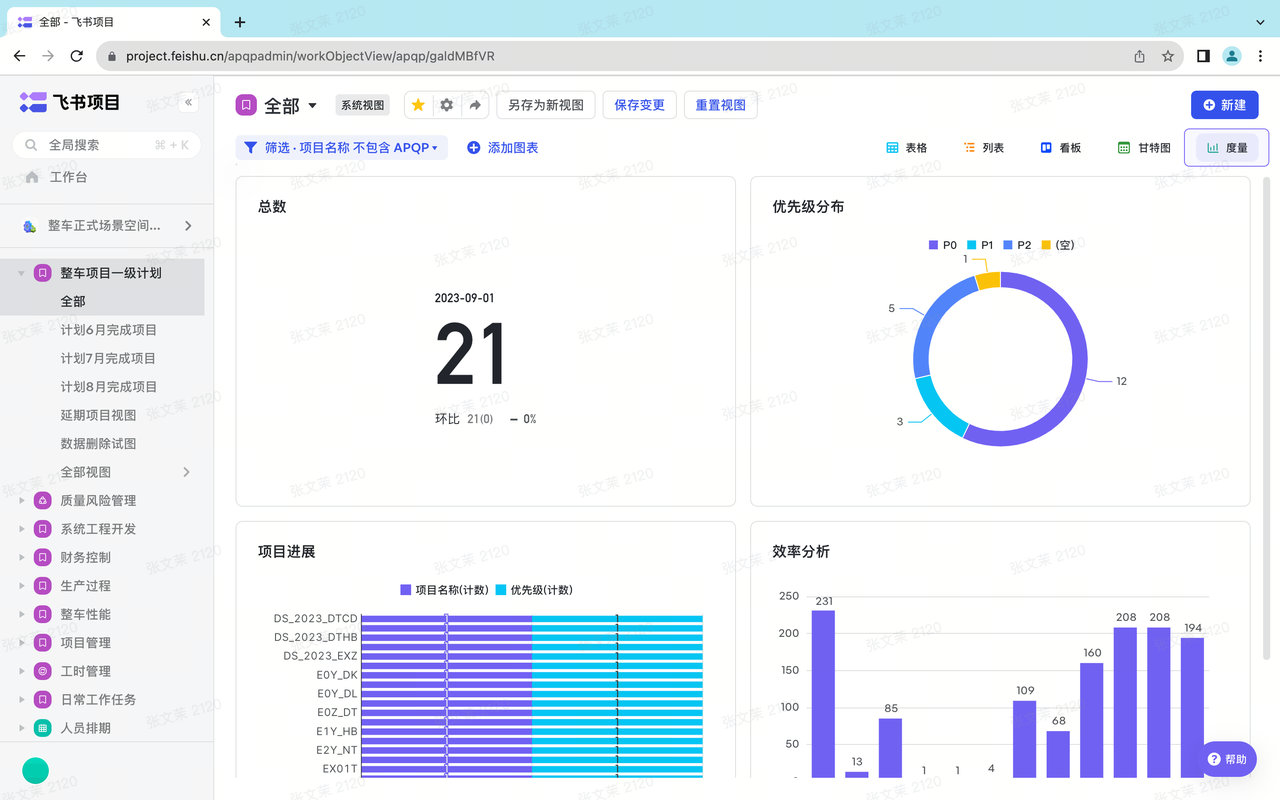Click the star favorite icon
This screenshot has height=800, width=1280.
(418, 105)
